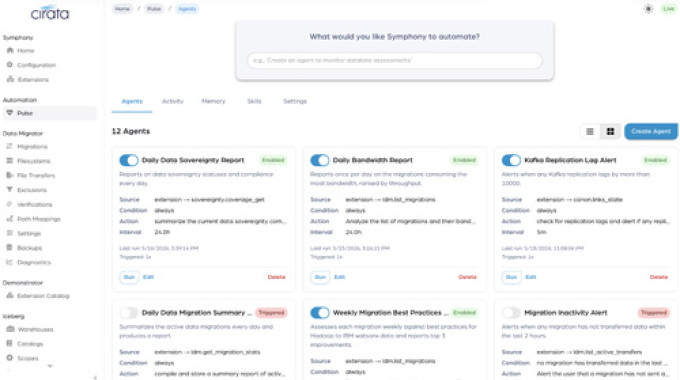Click the Home icon in sidebar
Image resolution: width=680 pixels, height=380 pixels.
pyautogui.click(x=10, y=50)
